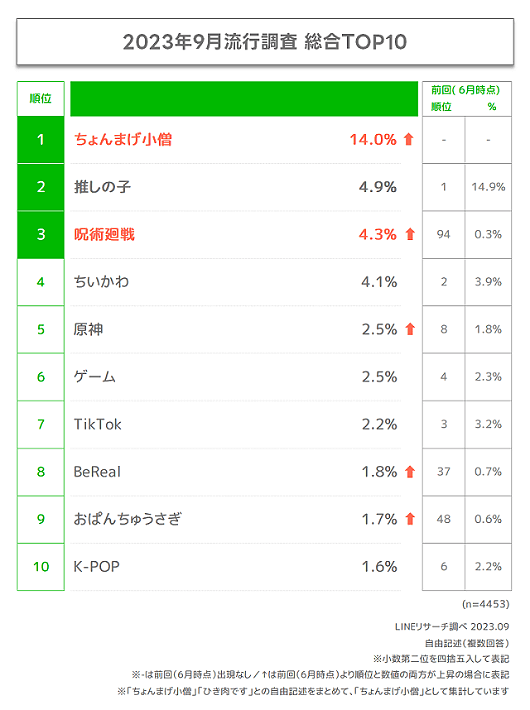
Task: Click the 前回(6月時点) column header
Action: point(465,90)
